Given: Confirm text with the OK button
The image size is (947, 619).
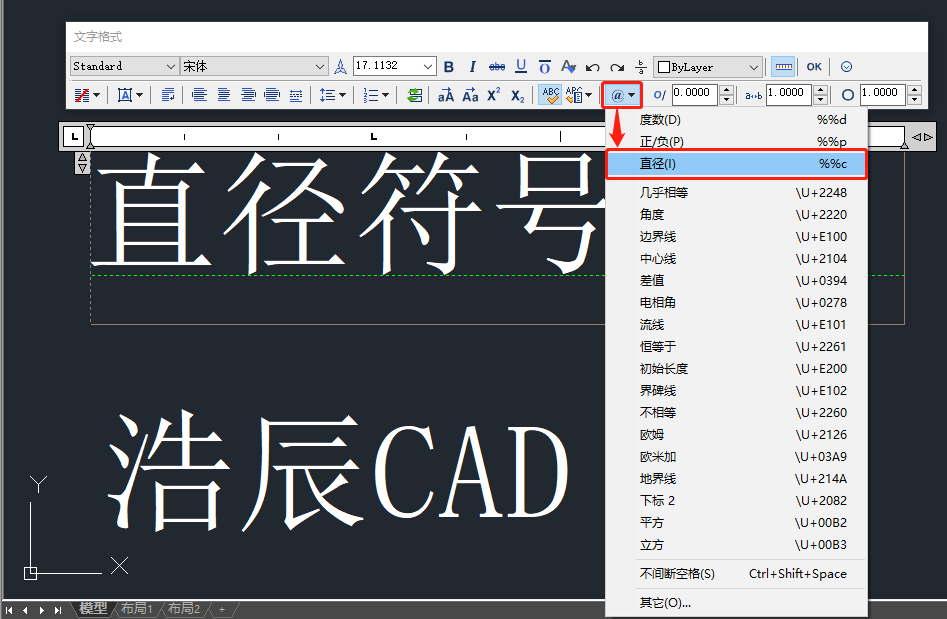Looking at the screenshot, I should 814,67.
